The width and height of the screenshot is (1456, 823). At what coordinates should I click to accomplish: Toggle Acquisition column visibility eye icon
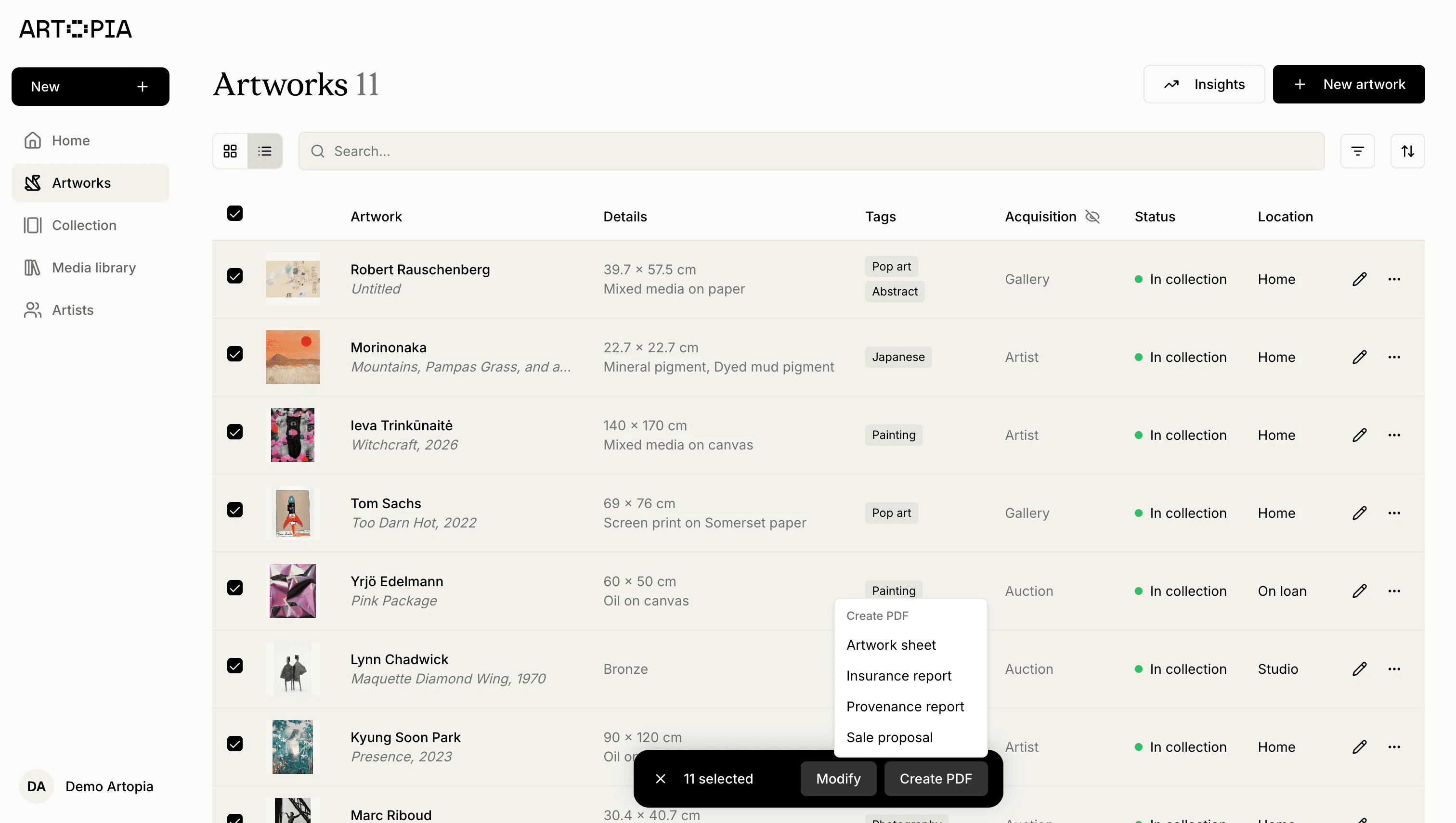pos(1092,217)
